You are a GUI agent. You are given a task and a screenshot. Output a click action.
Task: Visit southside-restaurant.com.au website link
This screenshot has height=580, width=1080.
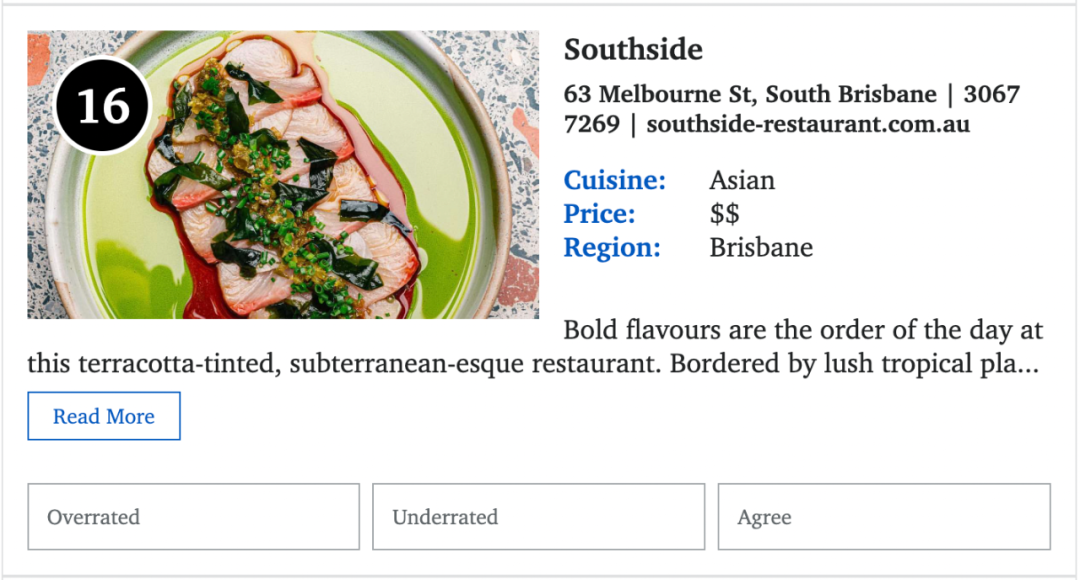[x=808, y=124]
